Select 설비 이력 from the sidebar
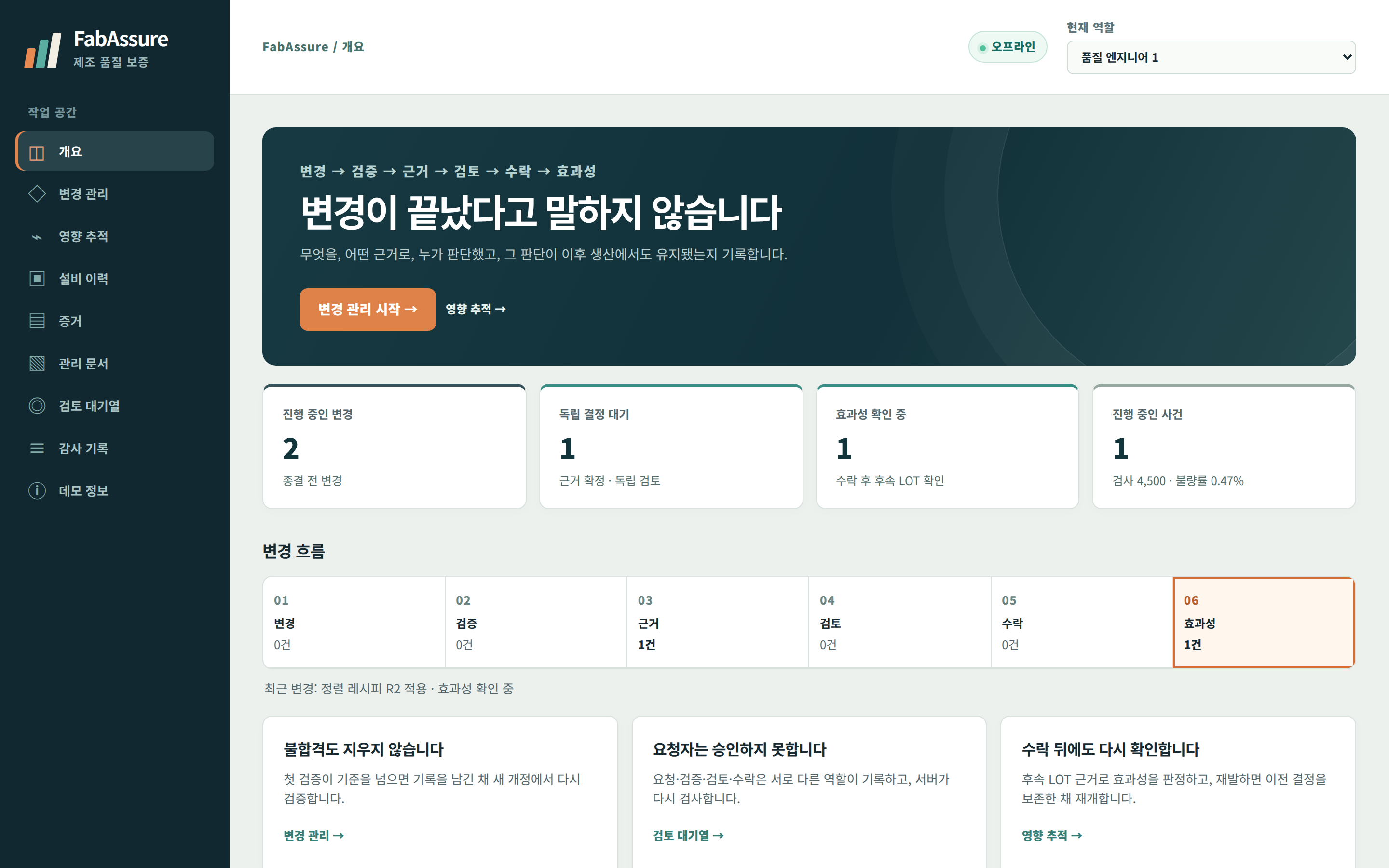Viewport: 1389px width, 868px height. (115, 279)
